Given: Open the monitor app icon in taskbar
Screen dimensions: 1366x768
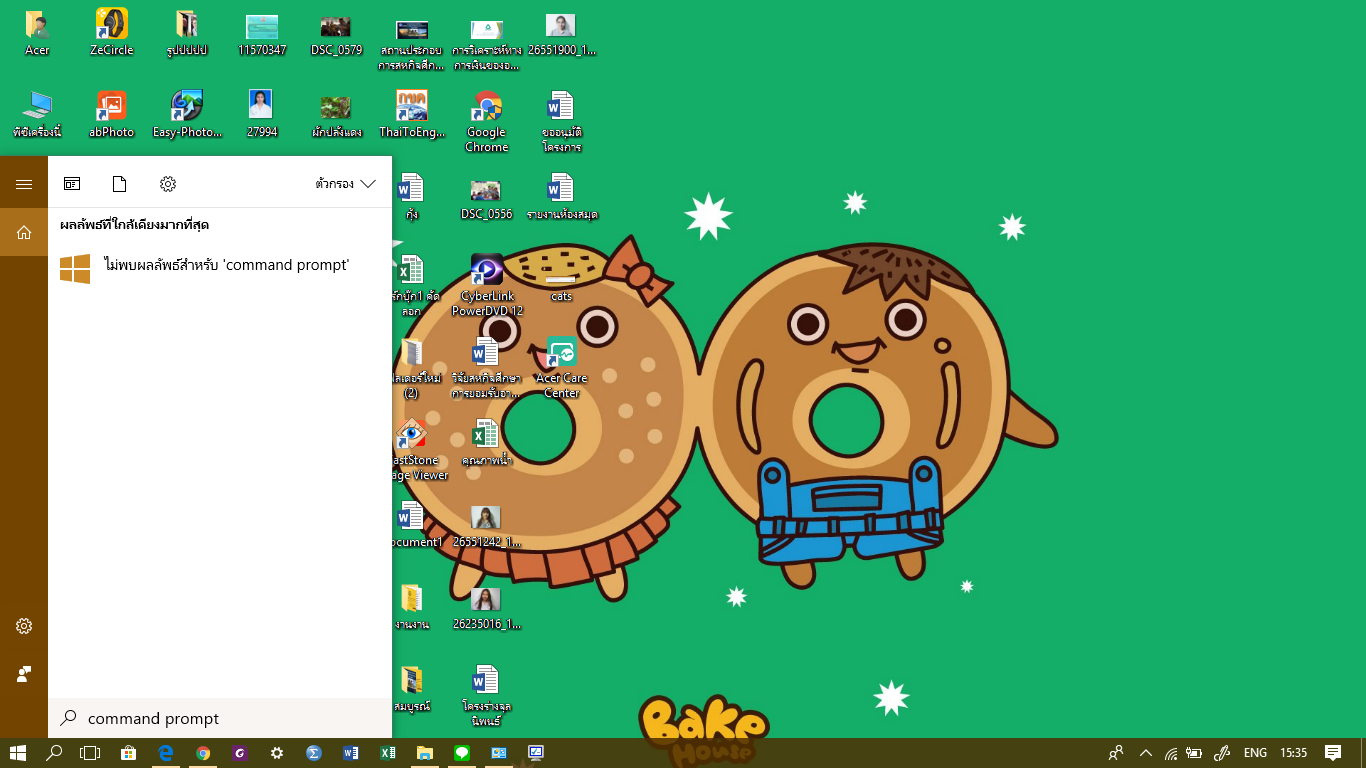Looking at the screenshot, I should click(x=535, y=753).
